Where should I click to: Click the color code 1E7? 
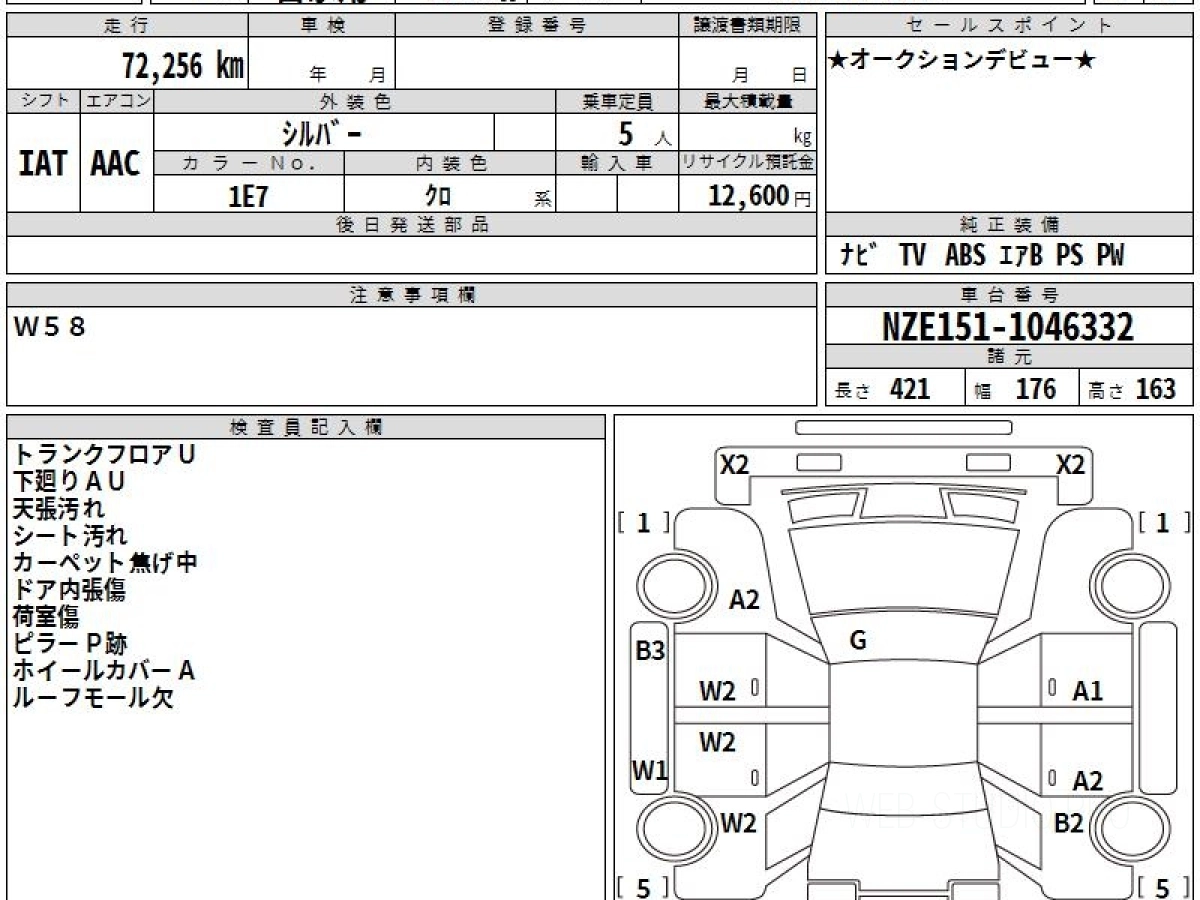249,196
